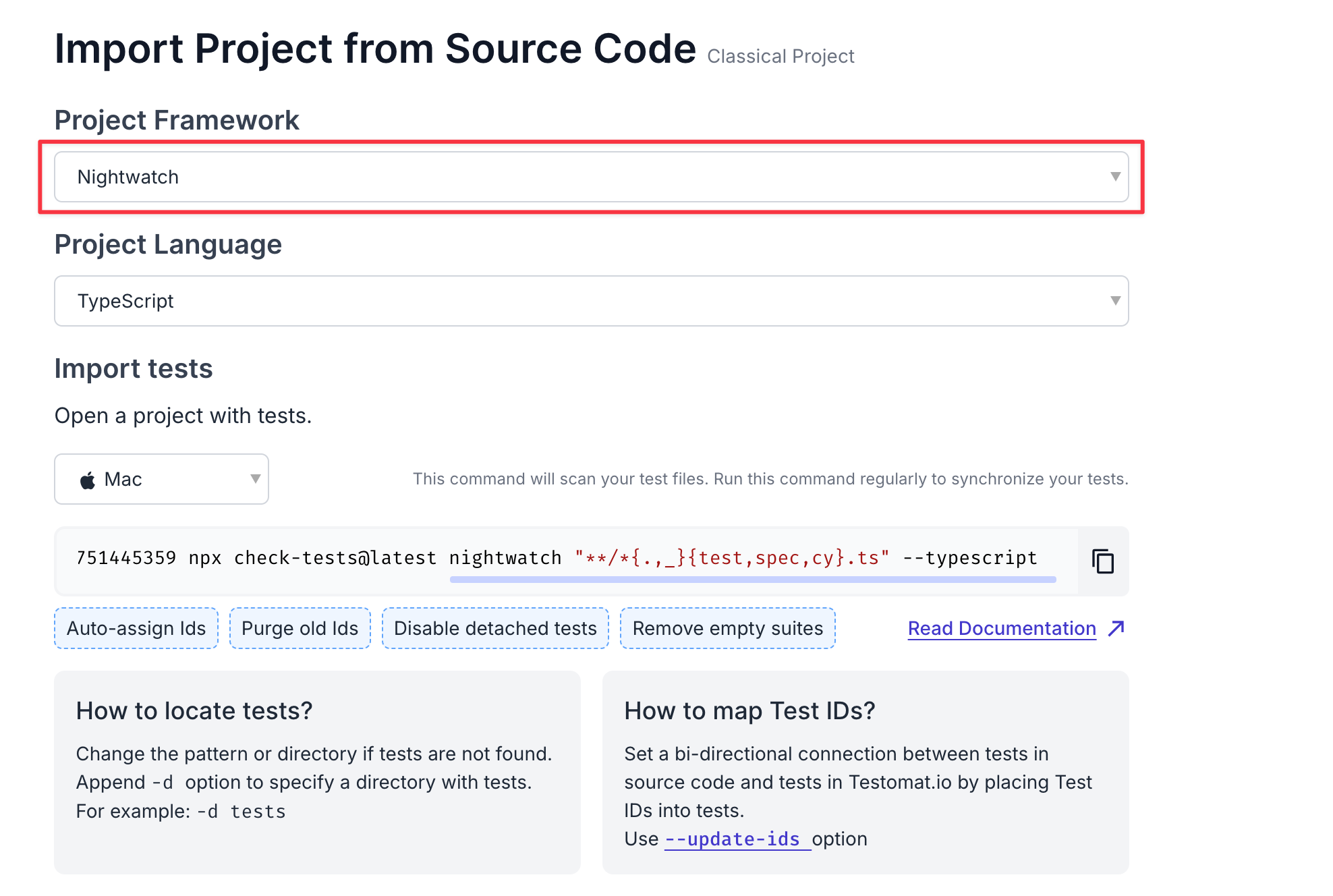Click the npx check-tests command text

557,558
